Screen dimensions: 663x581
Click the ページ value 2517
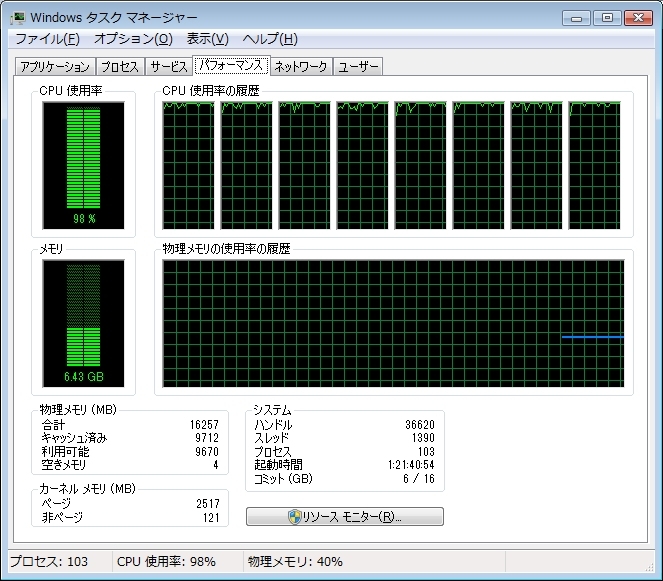pos(208,504)
